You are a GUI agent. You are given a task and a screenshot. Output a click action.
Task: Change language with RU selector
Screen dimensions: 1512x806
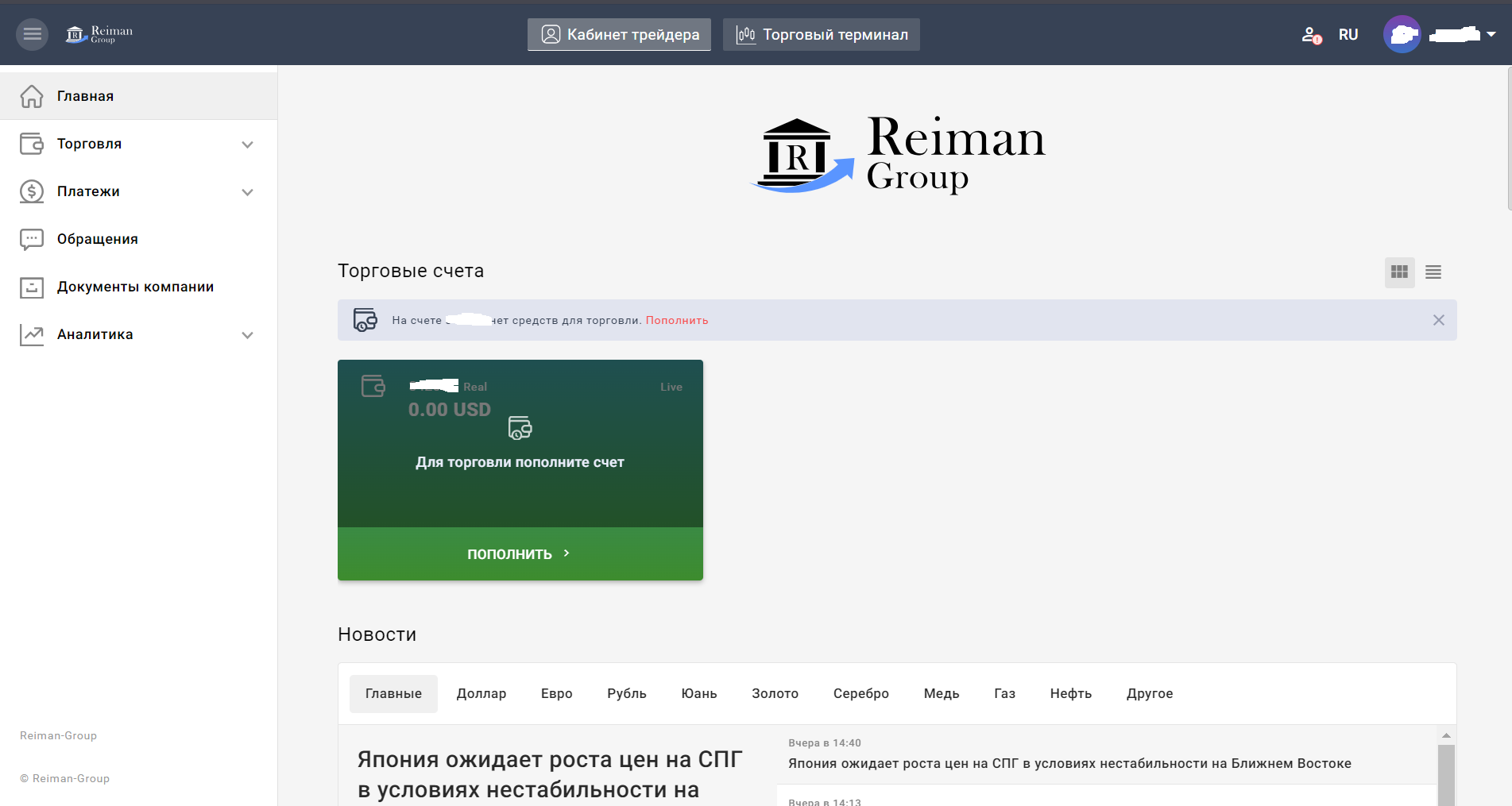(x=1348, y=35)
